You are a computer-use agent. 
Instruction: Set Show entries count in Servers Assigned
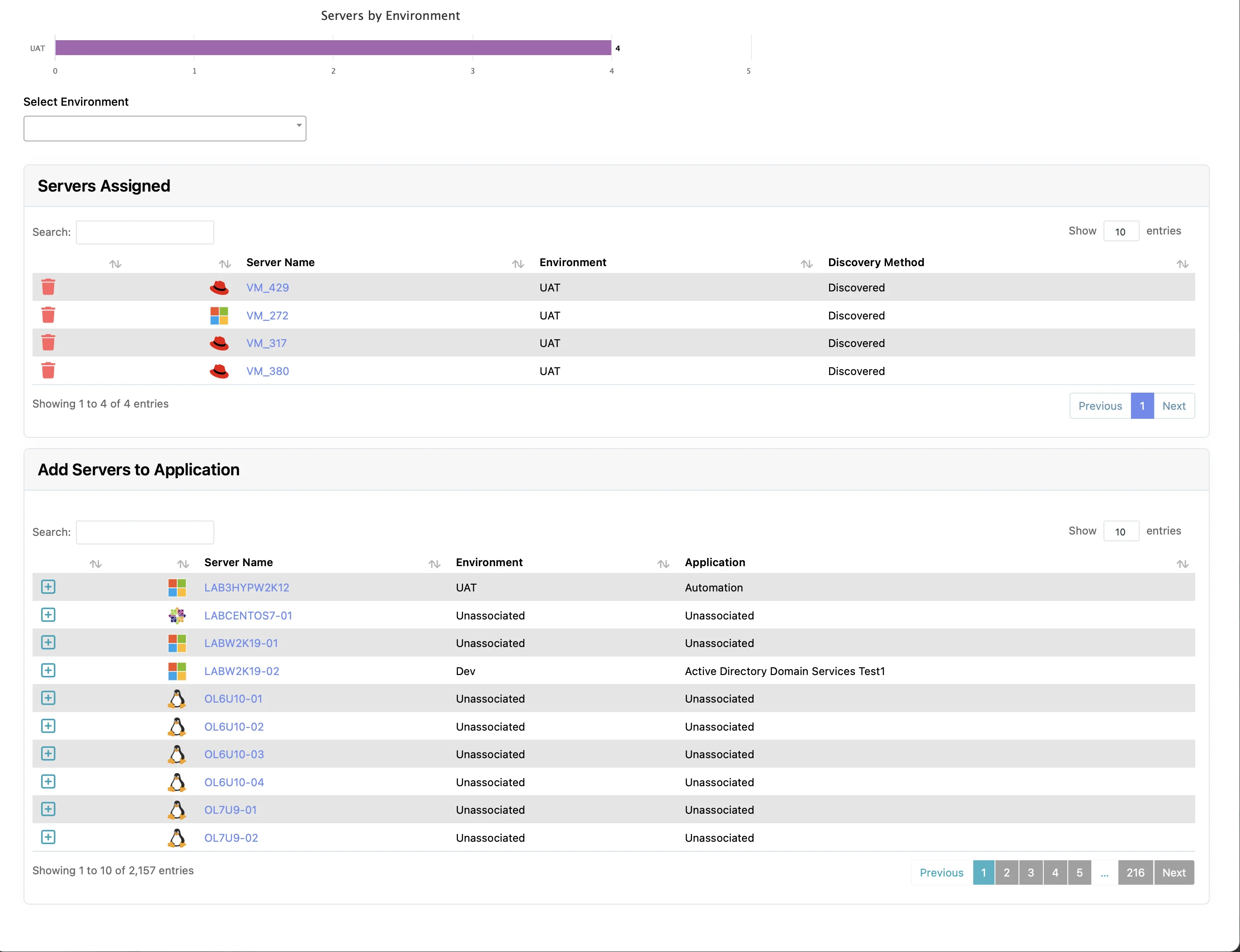[x=1121, y=231]
